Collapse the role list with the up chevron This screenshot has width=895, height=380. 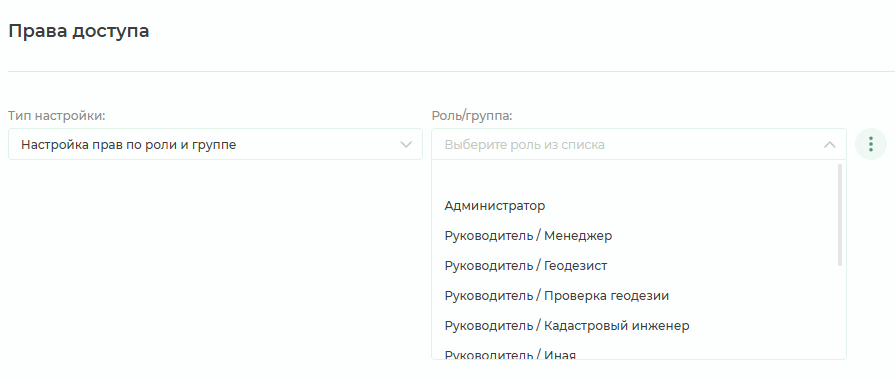coord(829,145)
